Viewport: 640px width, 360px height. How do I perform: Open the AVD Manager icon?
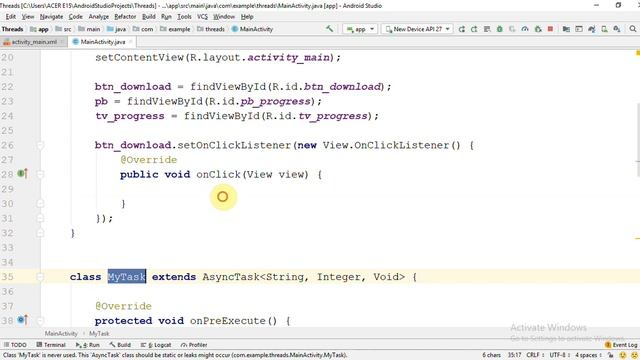(604, 29)
